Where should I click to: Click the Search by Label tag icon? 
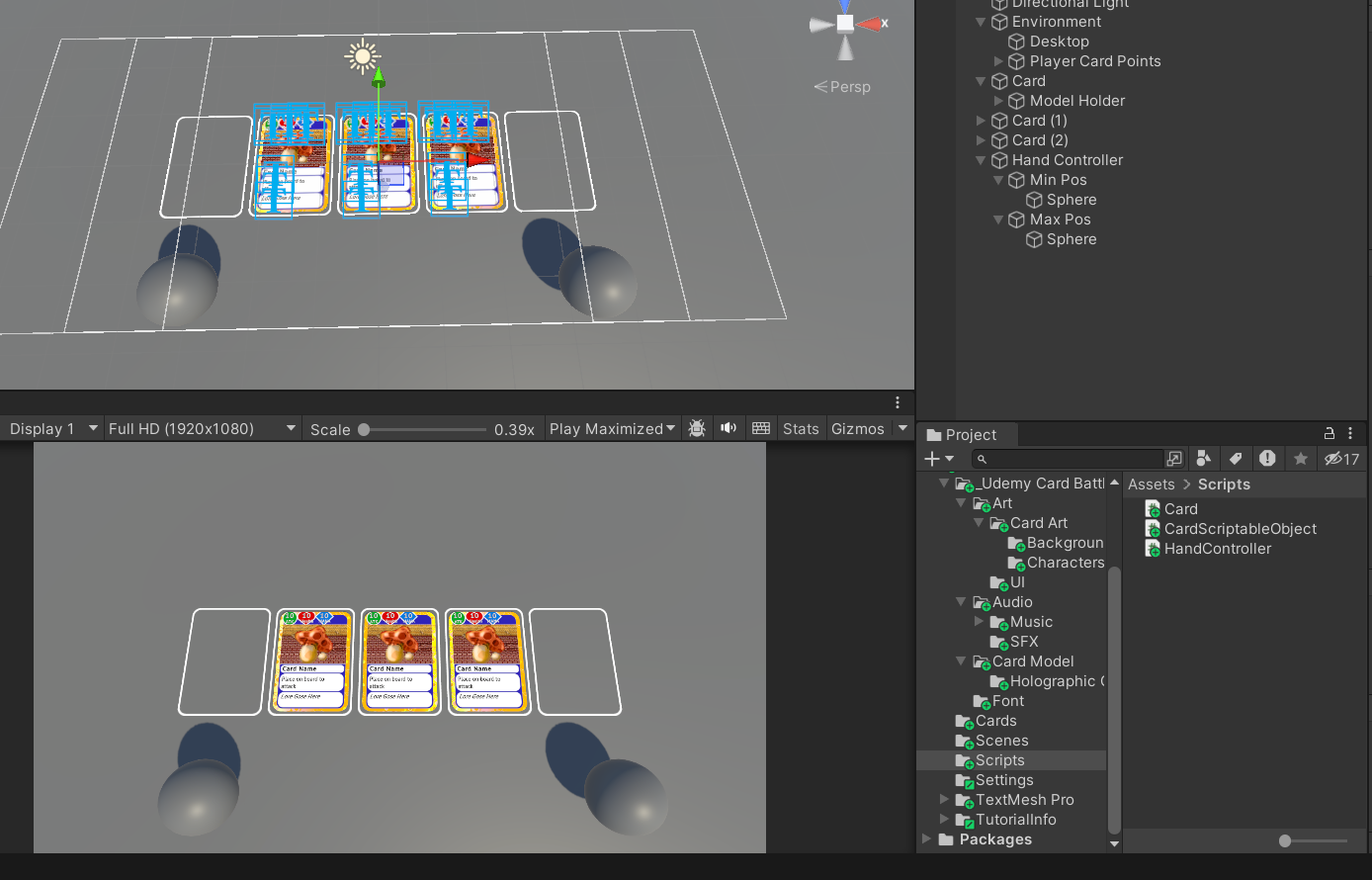1236,459
